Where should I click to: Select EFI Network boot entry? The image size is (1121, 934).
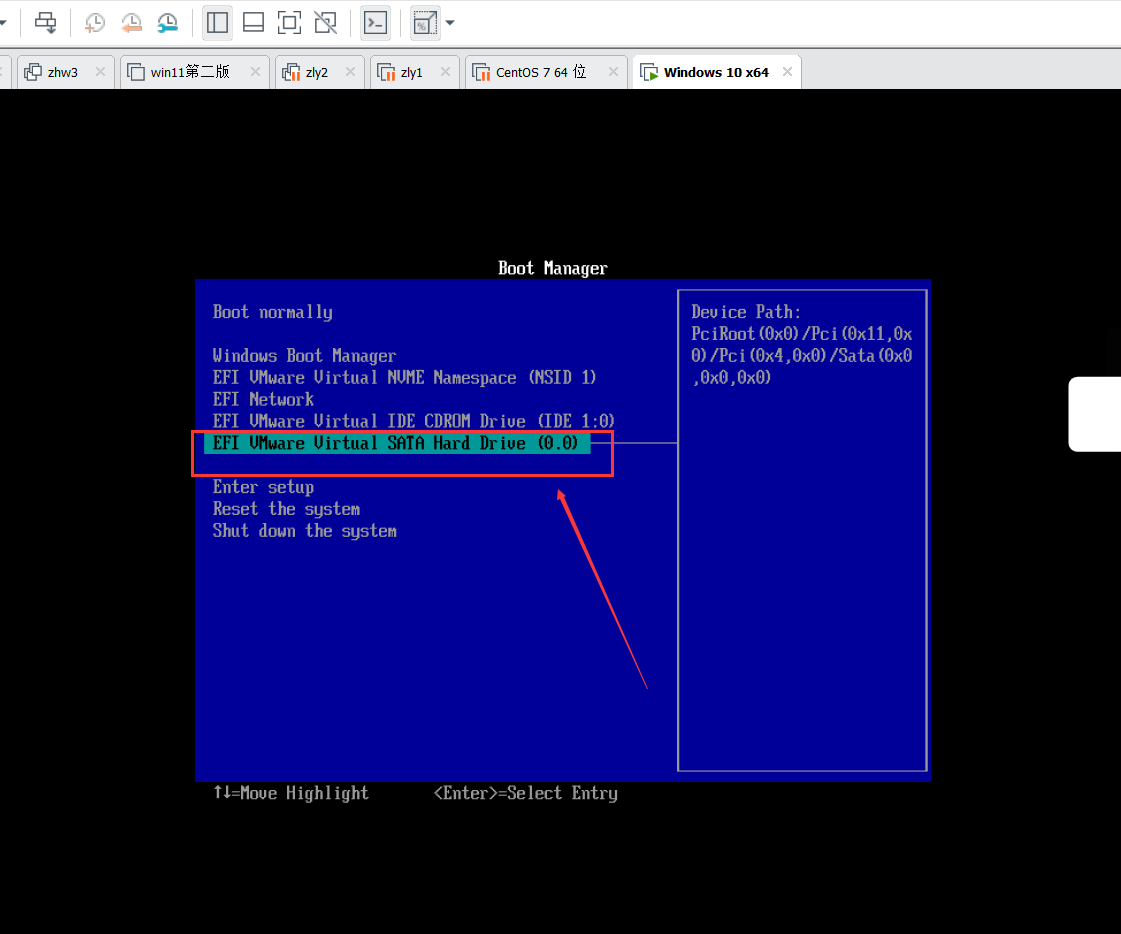tap(263, 400)
